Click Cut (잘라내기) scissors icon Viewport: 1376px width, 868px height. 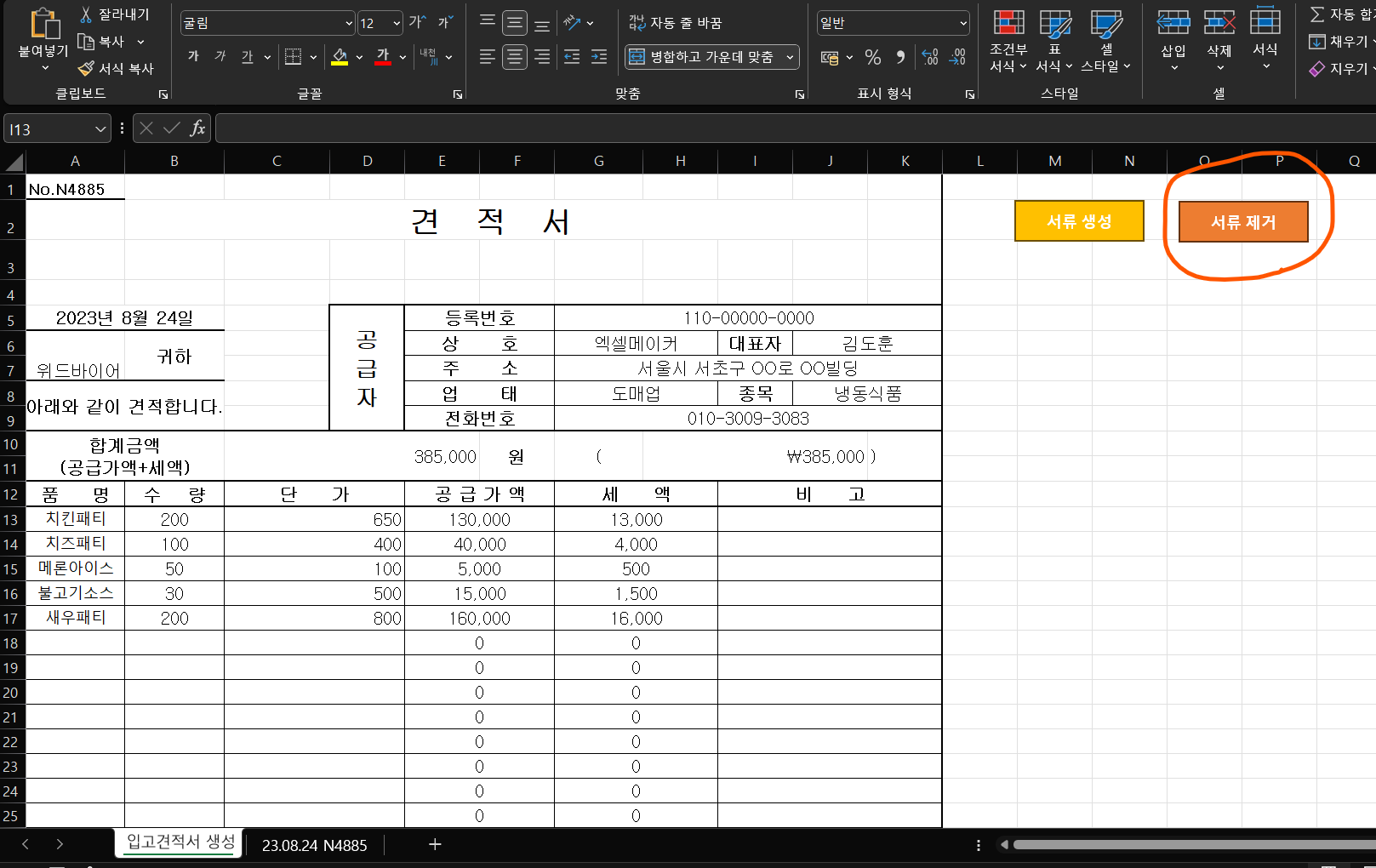point(86,14)
